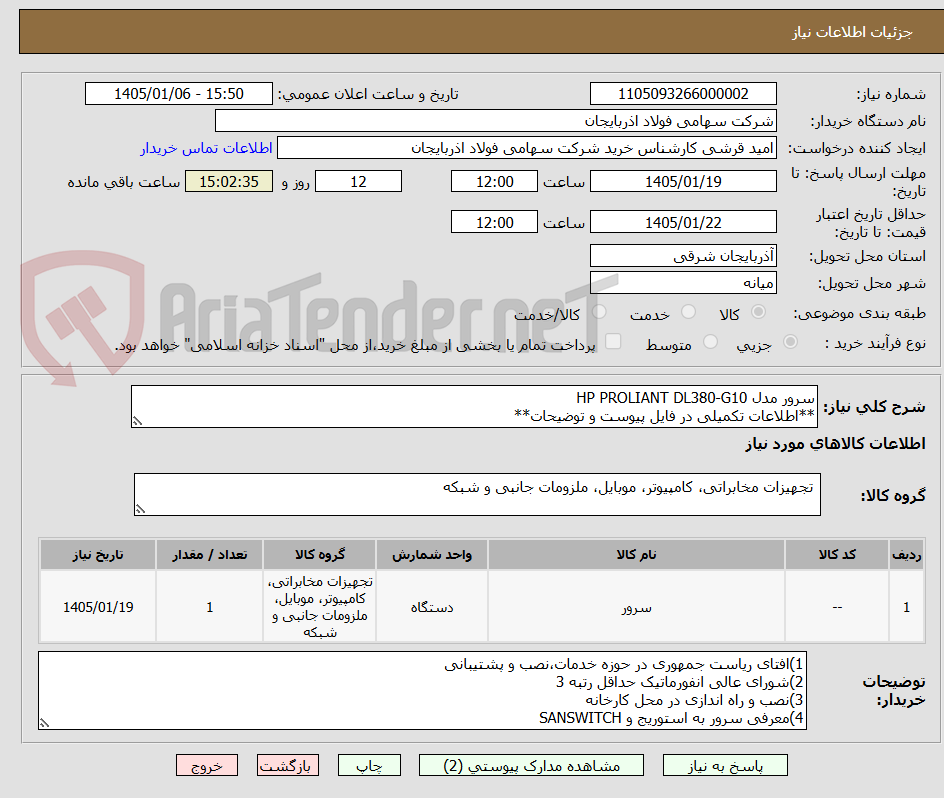Click the response deadline date 1405/01/19 field
The width and height of the screenshot is (944, 798).
683,181
